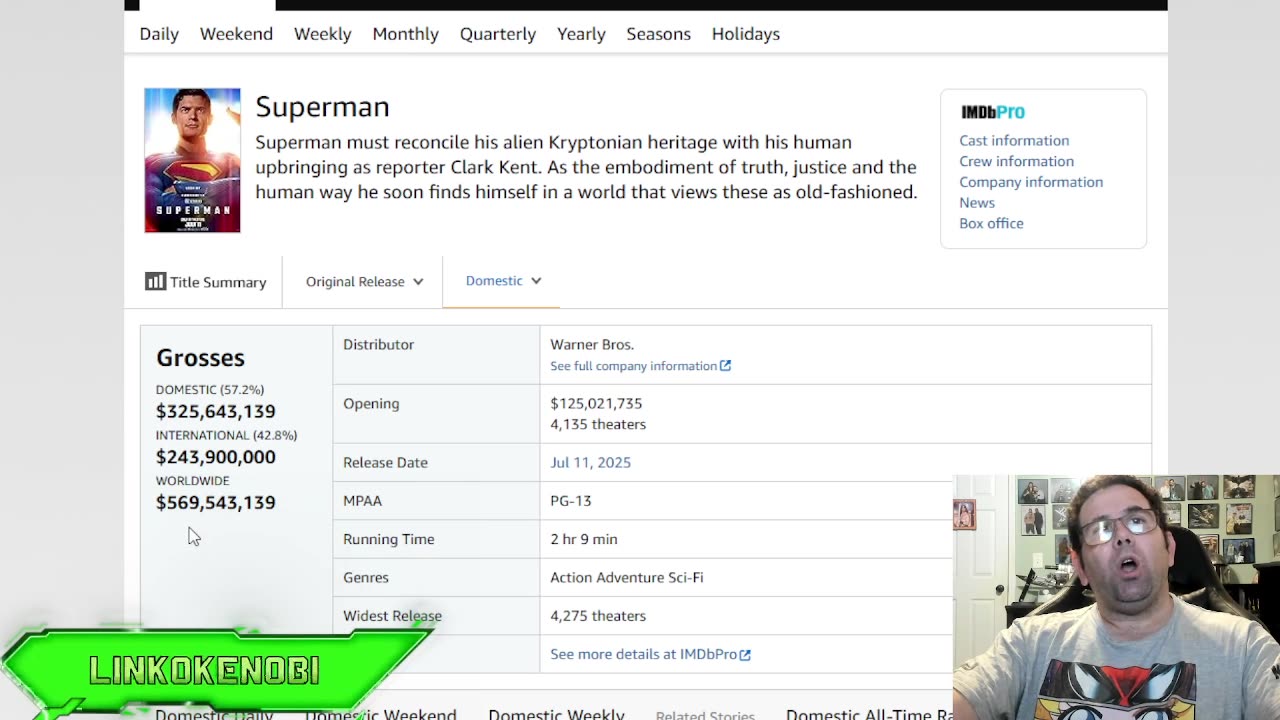The image size is (1280, 720).
Task: Click the 4,135 theaters opening value
Action: click(x=598, y=424)
